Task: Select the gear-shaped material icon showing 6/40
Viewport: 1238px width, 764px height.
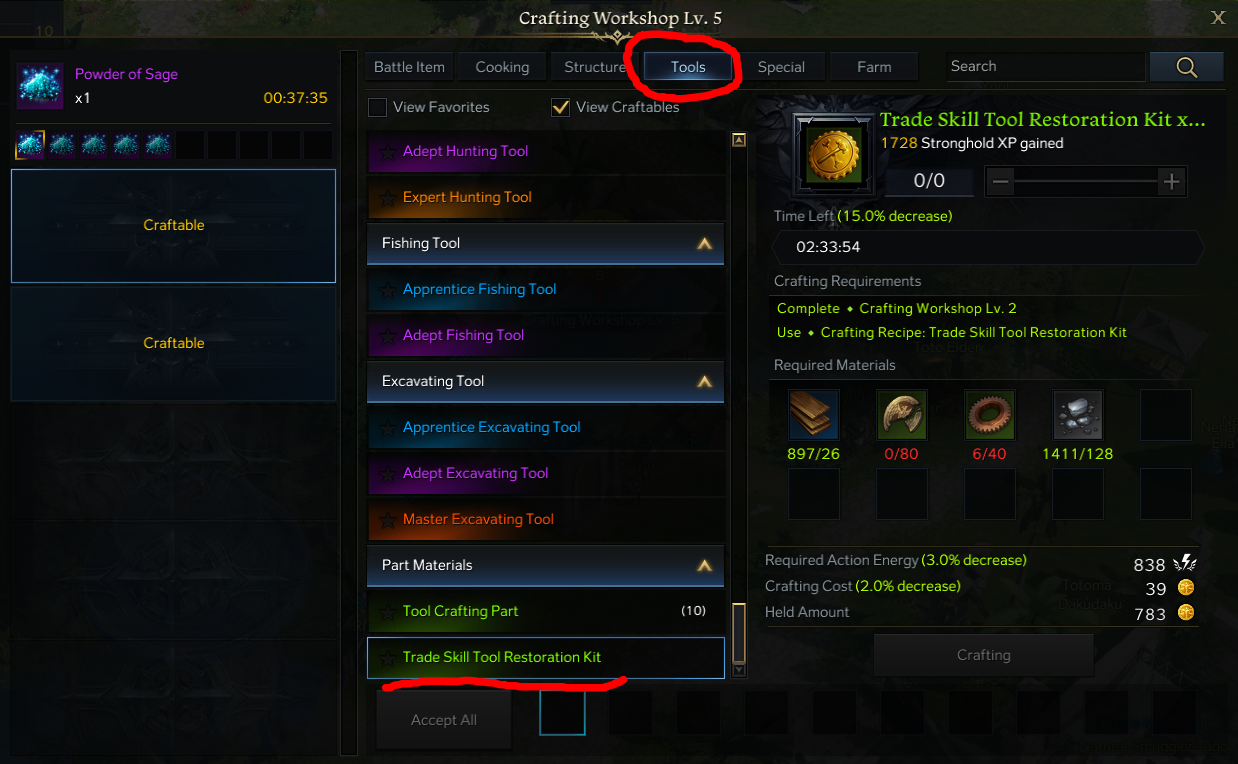Action: (x=990, y=416)
